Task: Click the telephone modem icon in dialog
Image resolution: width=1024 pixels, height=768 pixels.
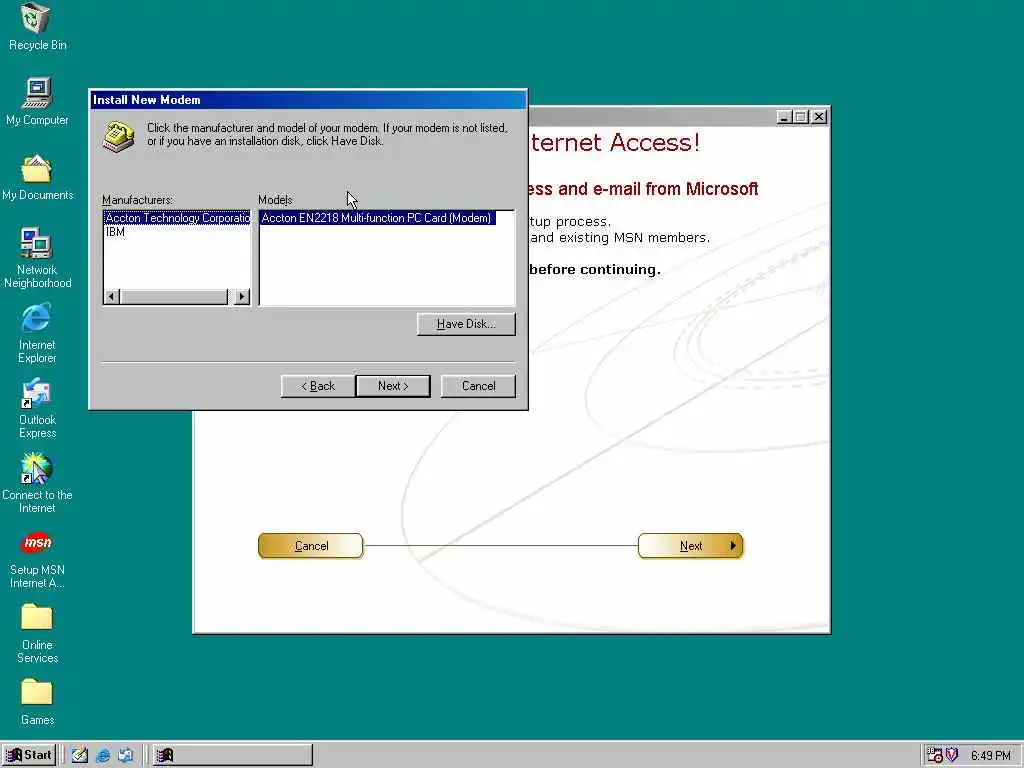Action: (118, 136)
